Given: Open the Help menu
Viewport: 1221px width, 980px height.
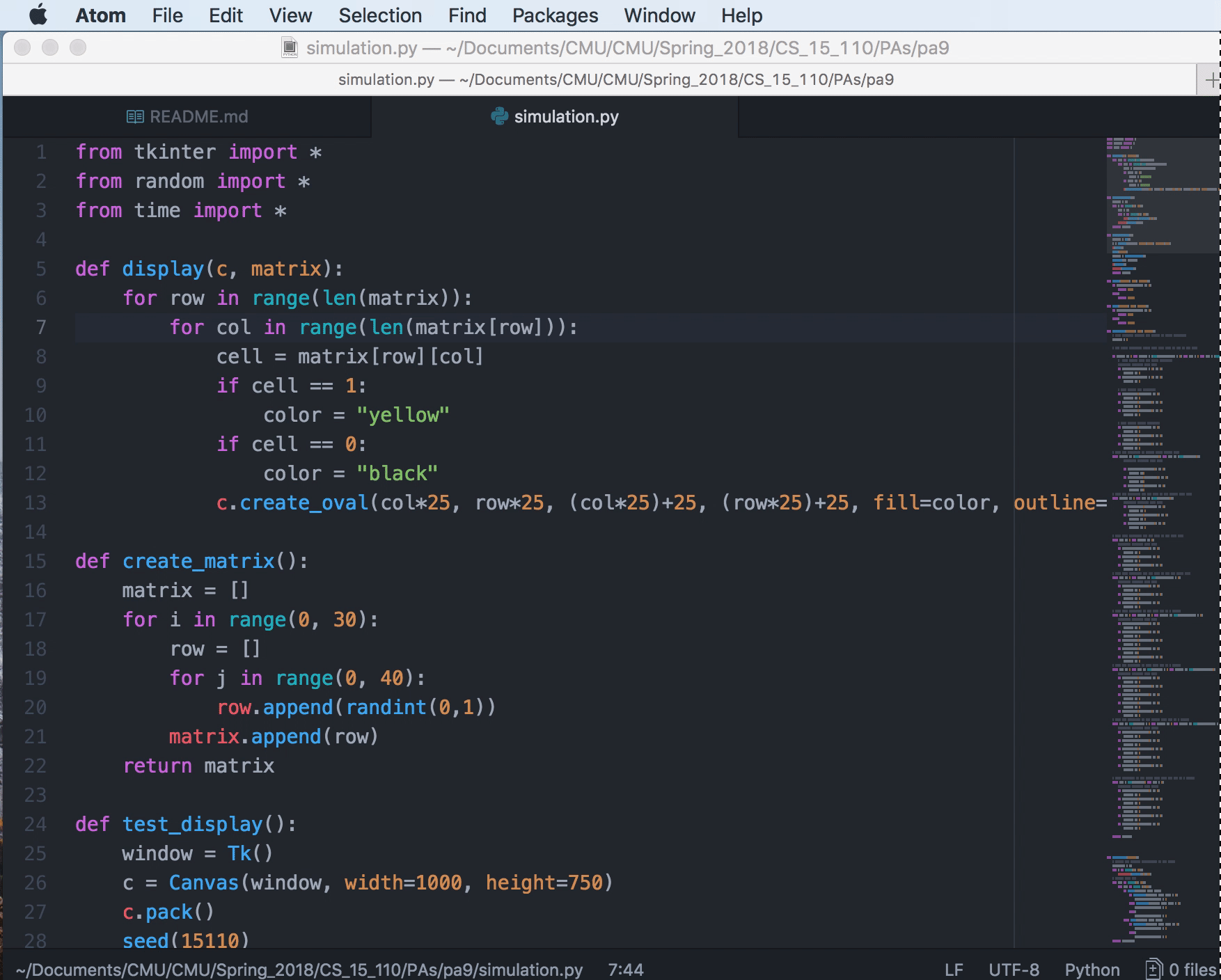Looking at the screenshot, I should pyautogui.click(x=741, y=15).
